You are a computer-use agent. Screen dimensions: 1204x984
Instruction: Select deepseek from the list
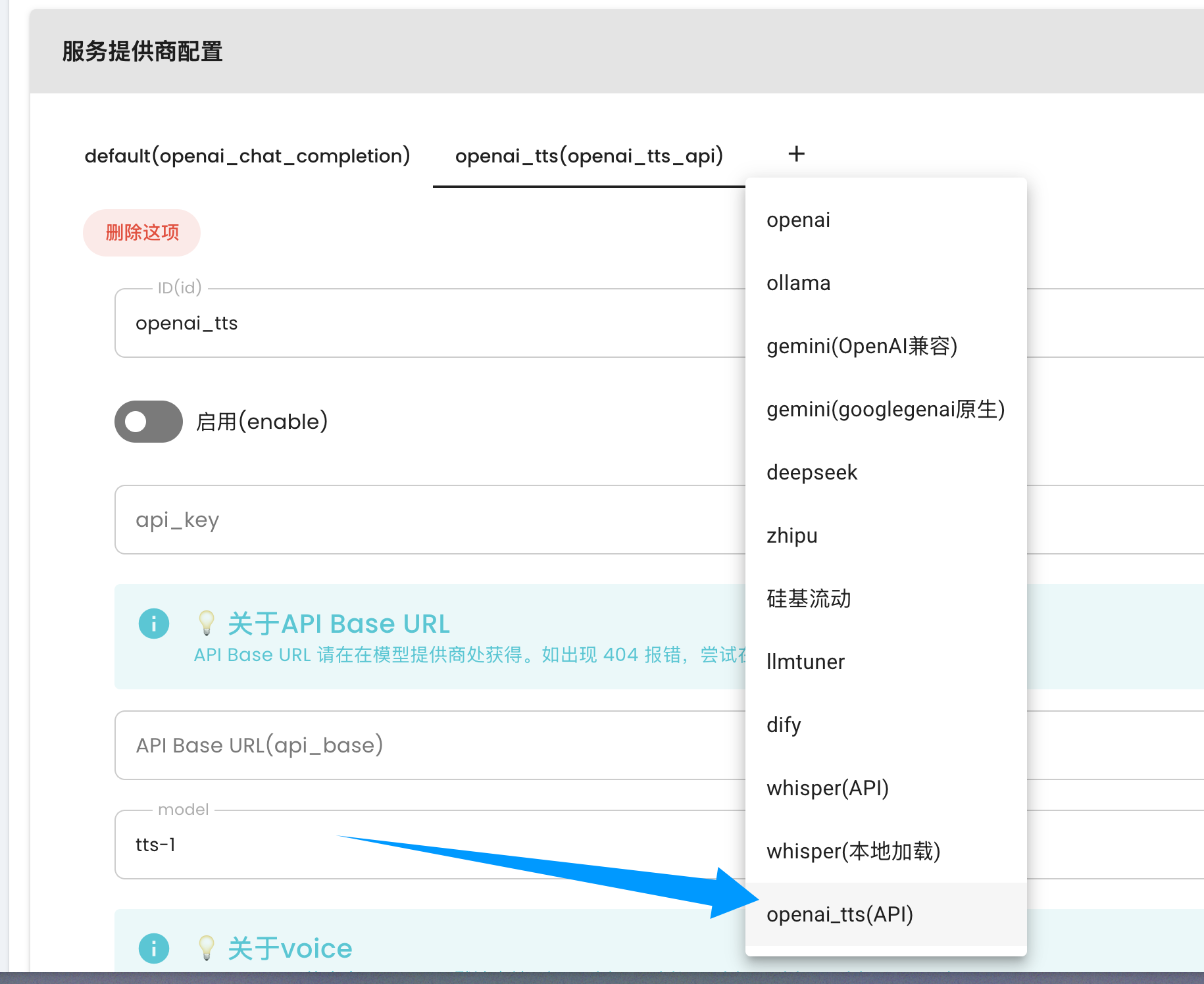click(812, 472)
